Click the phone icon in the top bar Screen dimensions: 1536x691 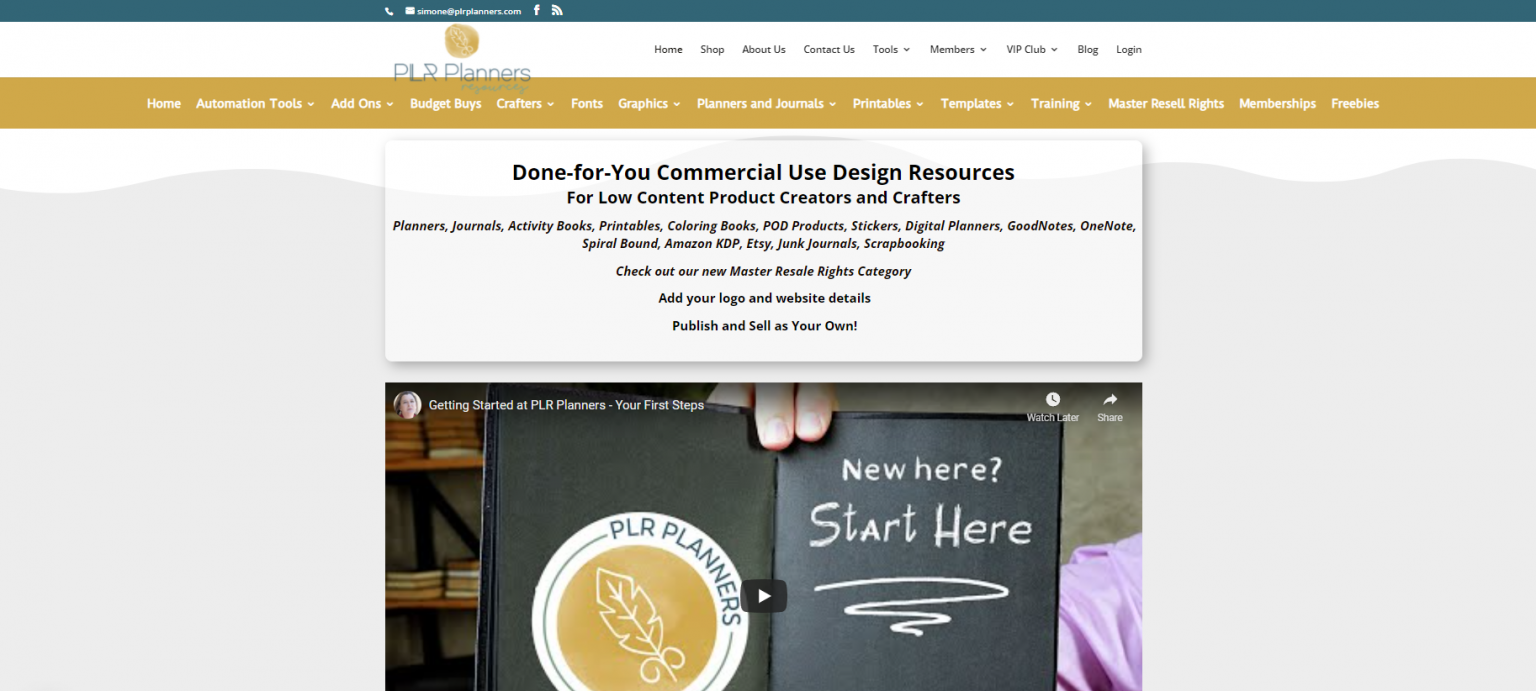pos(389,11)
